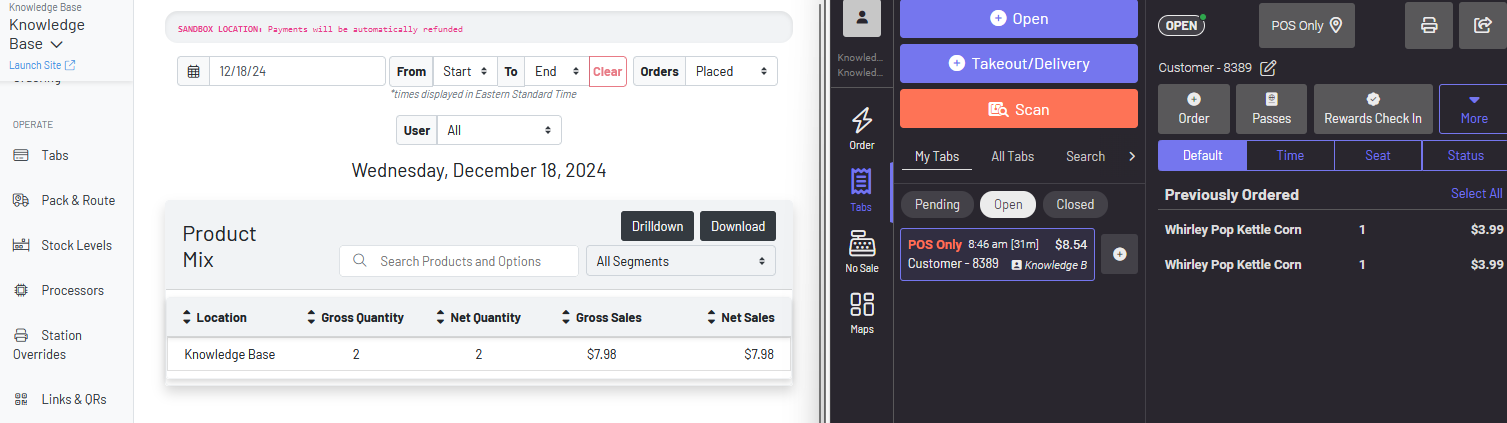This screenshot has width=1507, height=423.
Task: Click the printer icon button
Action: (1429, 26)
